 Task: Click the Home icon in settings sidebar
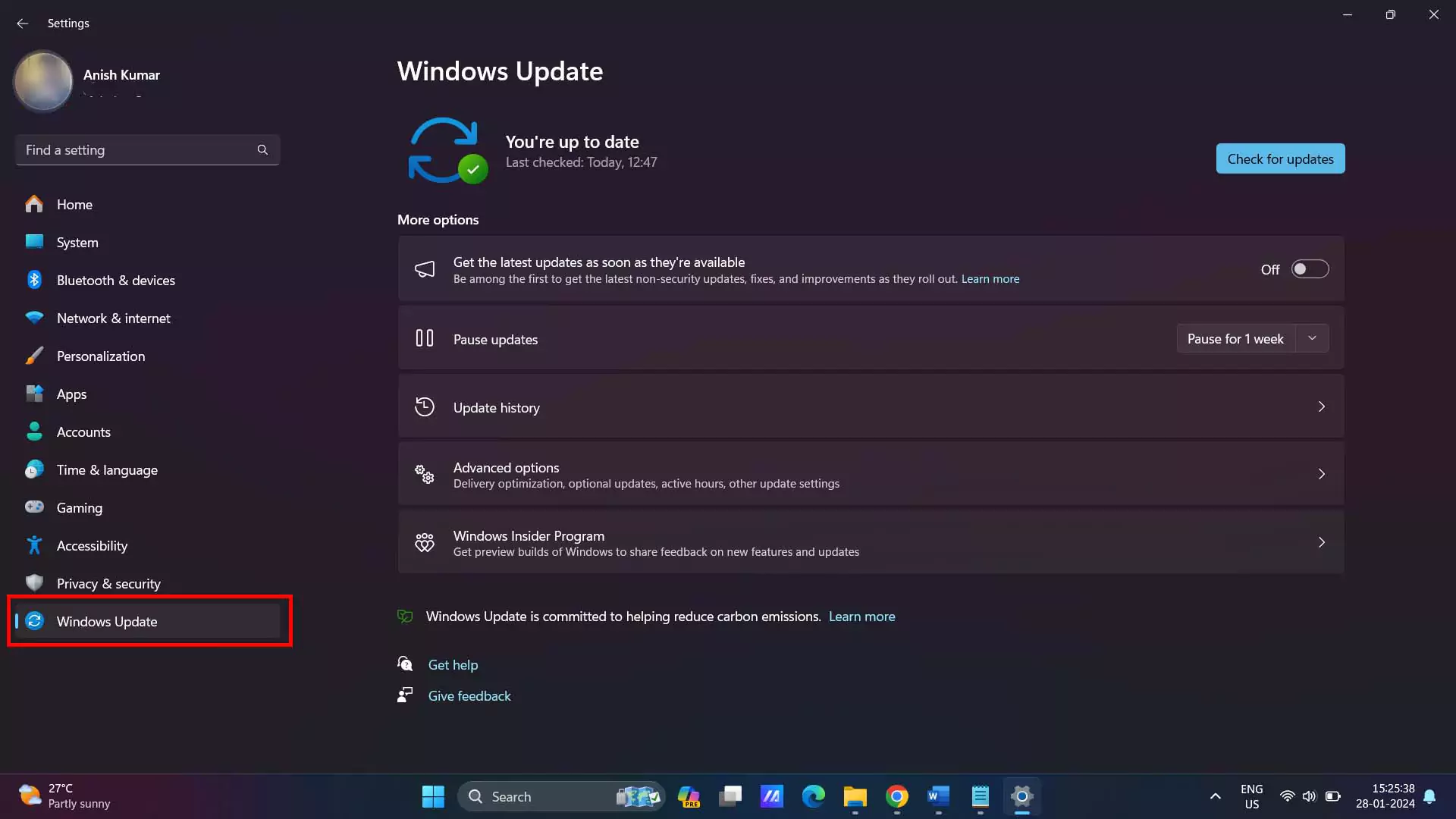(x=35, y=204)
